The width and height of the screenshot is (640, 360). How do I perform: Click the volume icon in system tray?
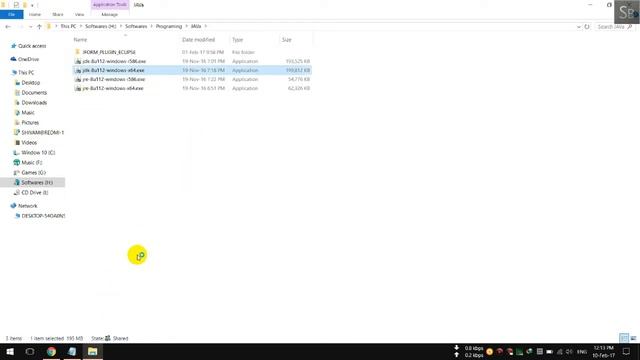click(569, 352)
